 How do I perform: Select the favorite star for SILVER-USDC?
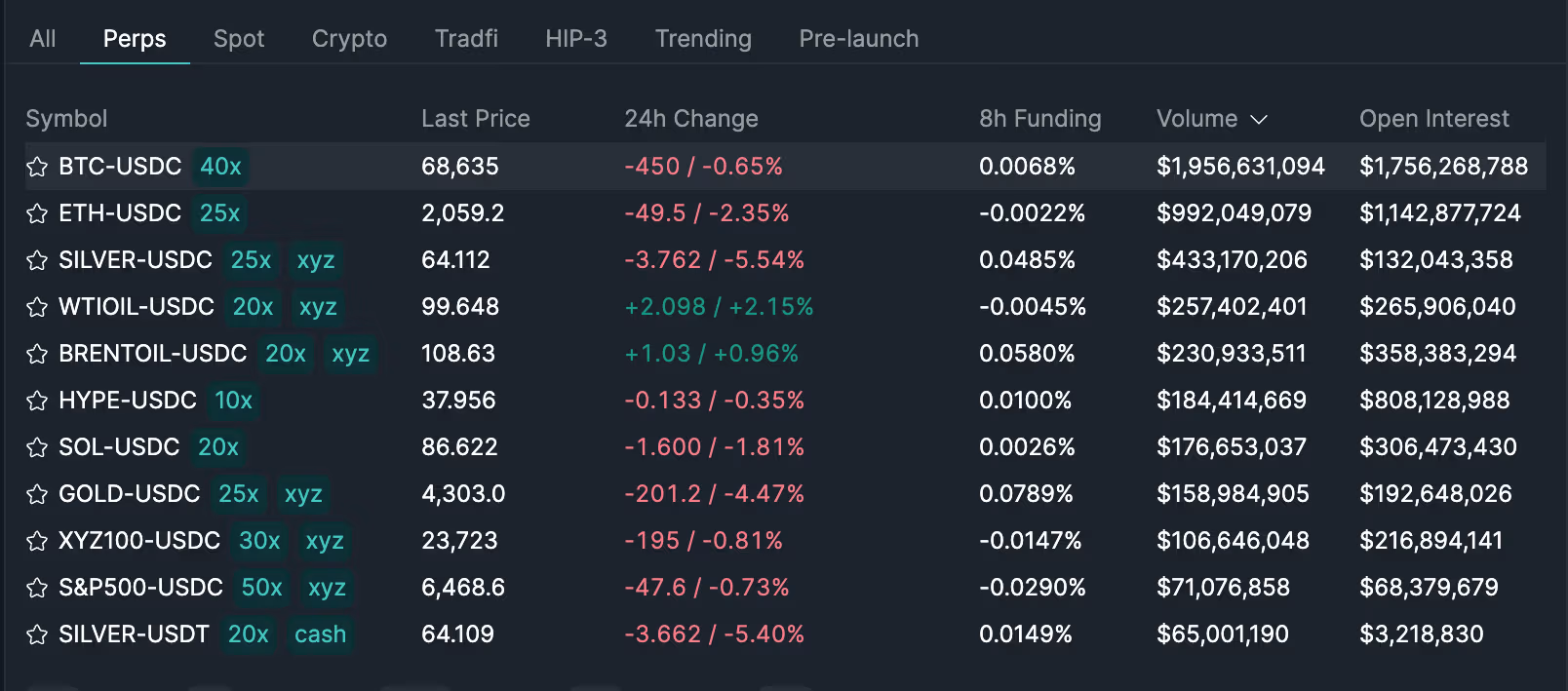(37, 259)
